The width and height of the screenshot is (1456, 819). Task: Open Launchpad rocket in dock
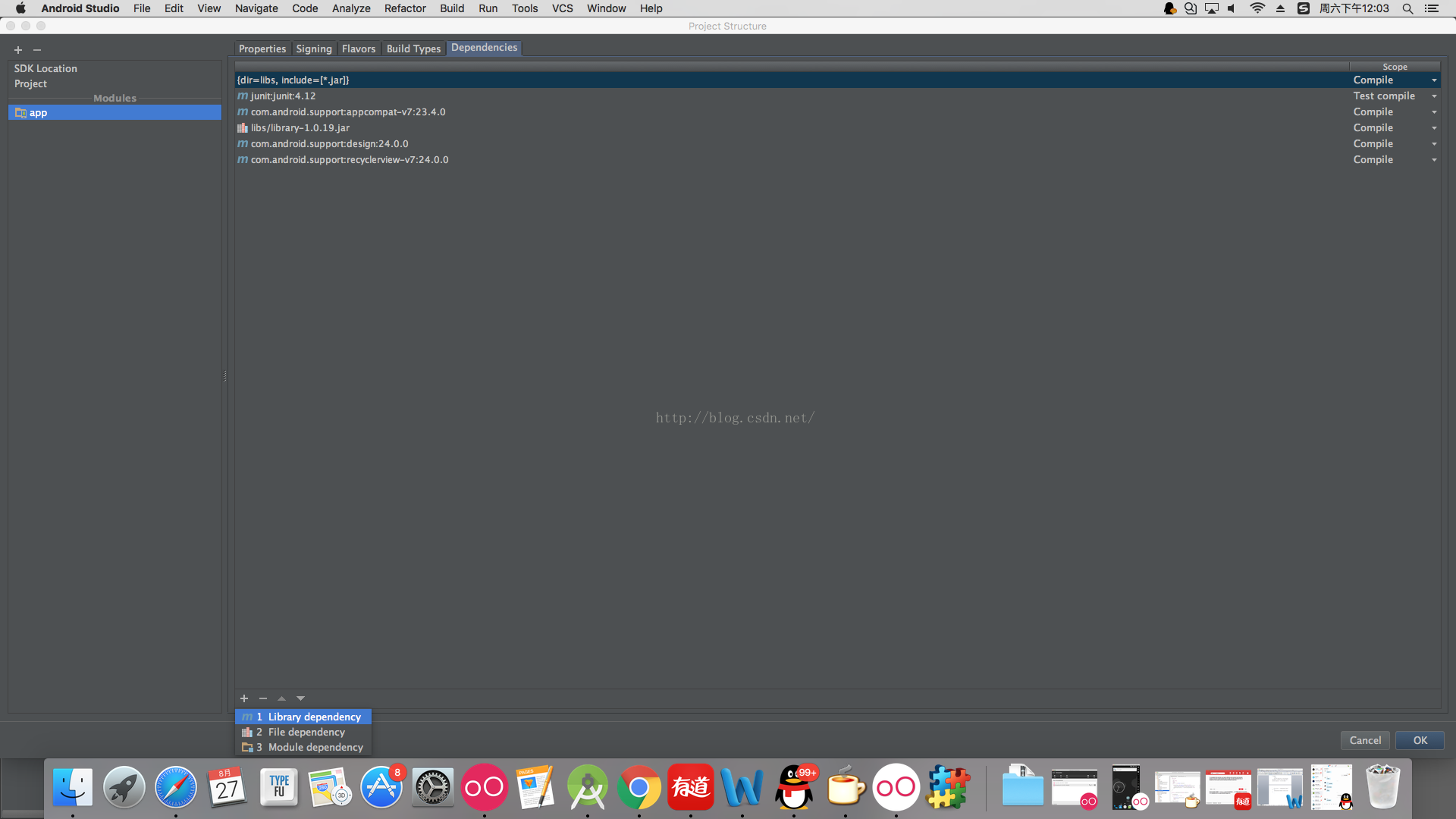(124, 787)
